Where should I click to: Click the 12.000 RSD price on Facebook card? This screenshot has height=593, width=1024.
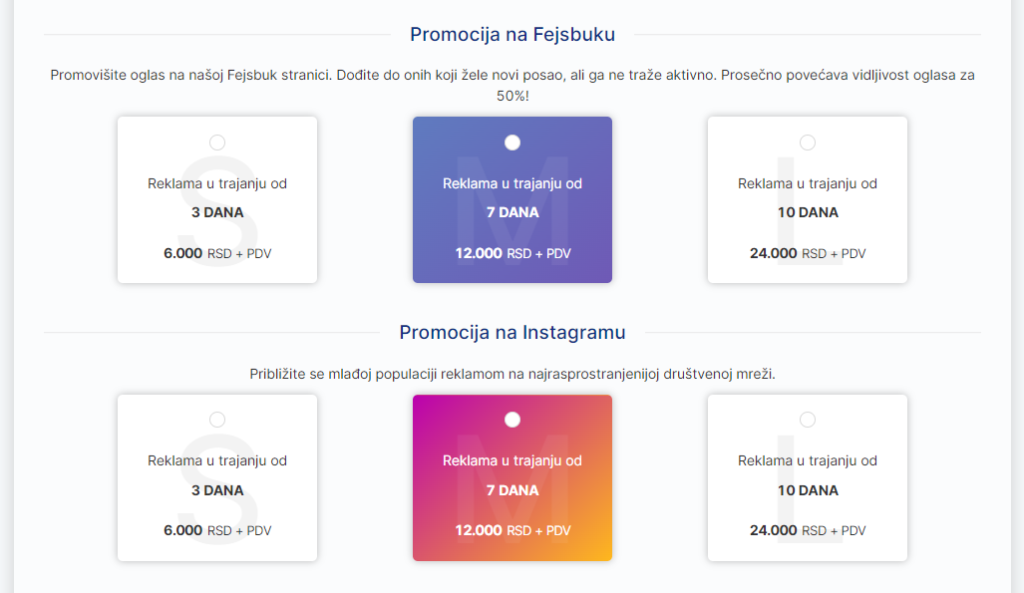tap(512, 253)
